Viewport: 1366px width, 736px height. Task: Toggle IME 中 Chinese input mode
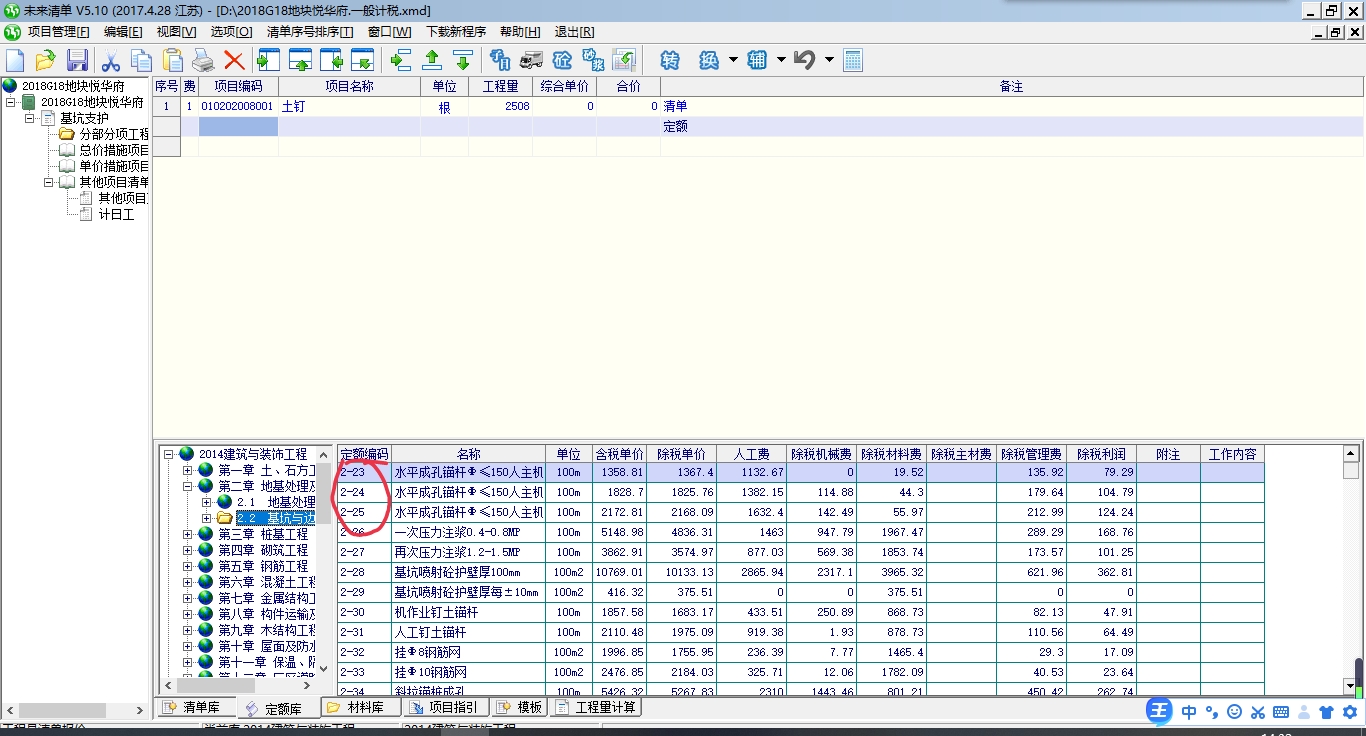(1189, 712)
